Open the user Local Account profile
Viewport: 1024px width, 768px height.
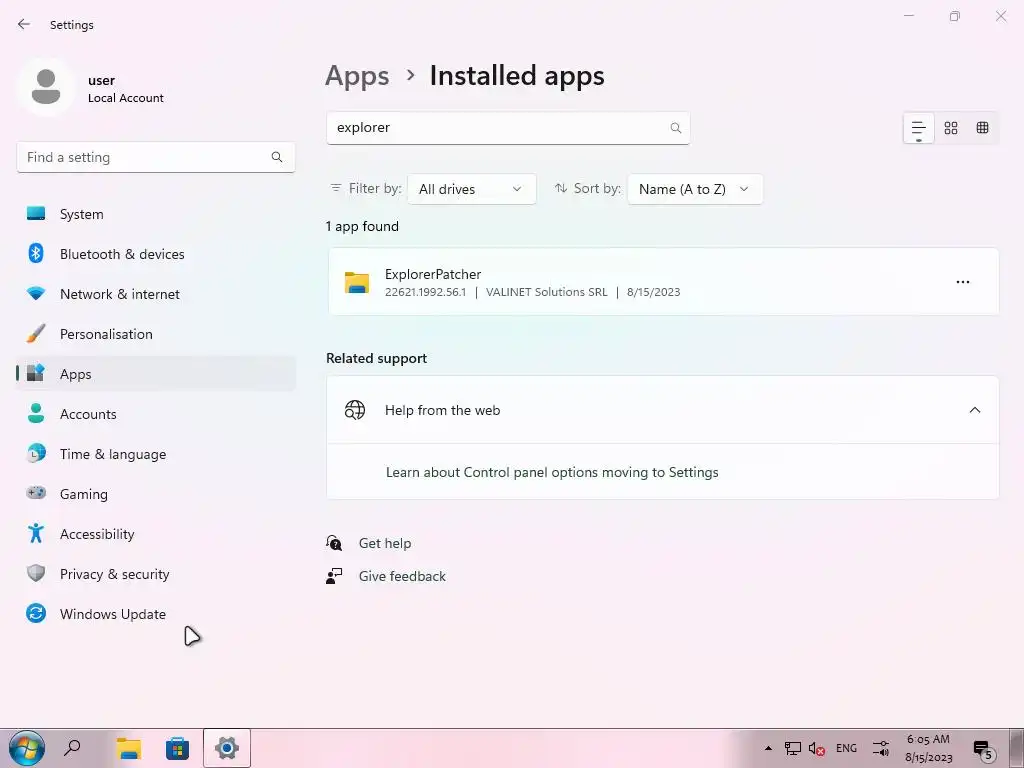point(91,88)
